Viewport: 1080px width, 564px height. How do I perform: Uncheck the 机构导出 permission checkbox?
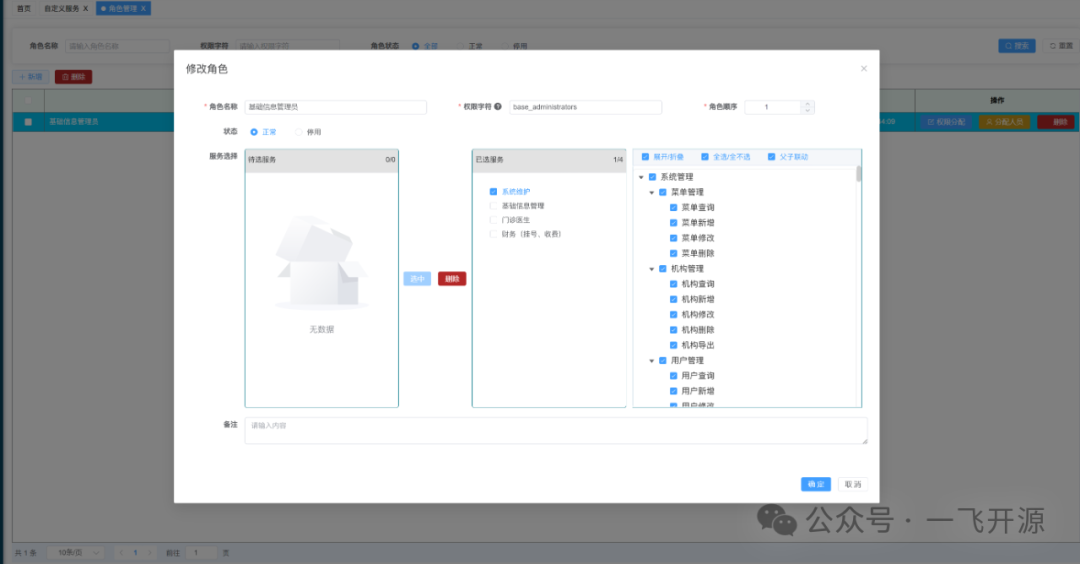click(674, 345)
